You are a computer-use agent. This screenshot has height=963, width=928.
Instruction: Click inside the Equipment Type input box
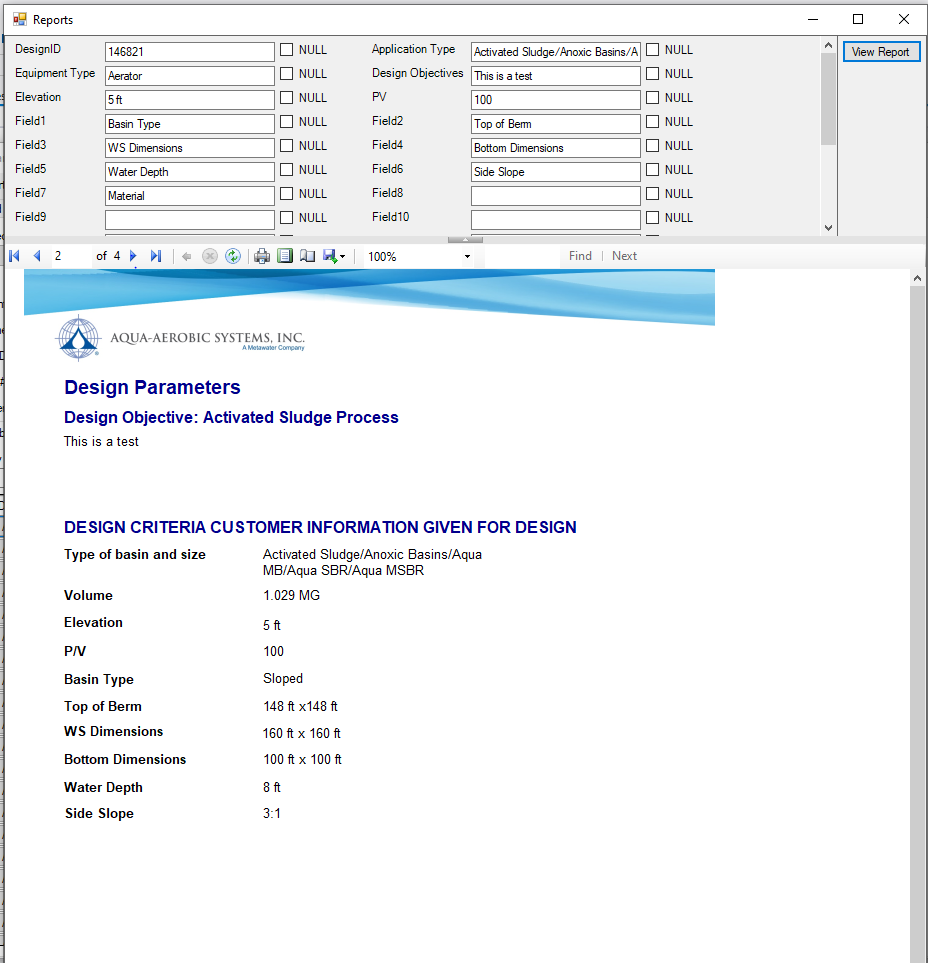188,74
